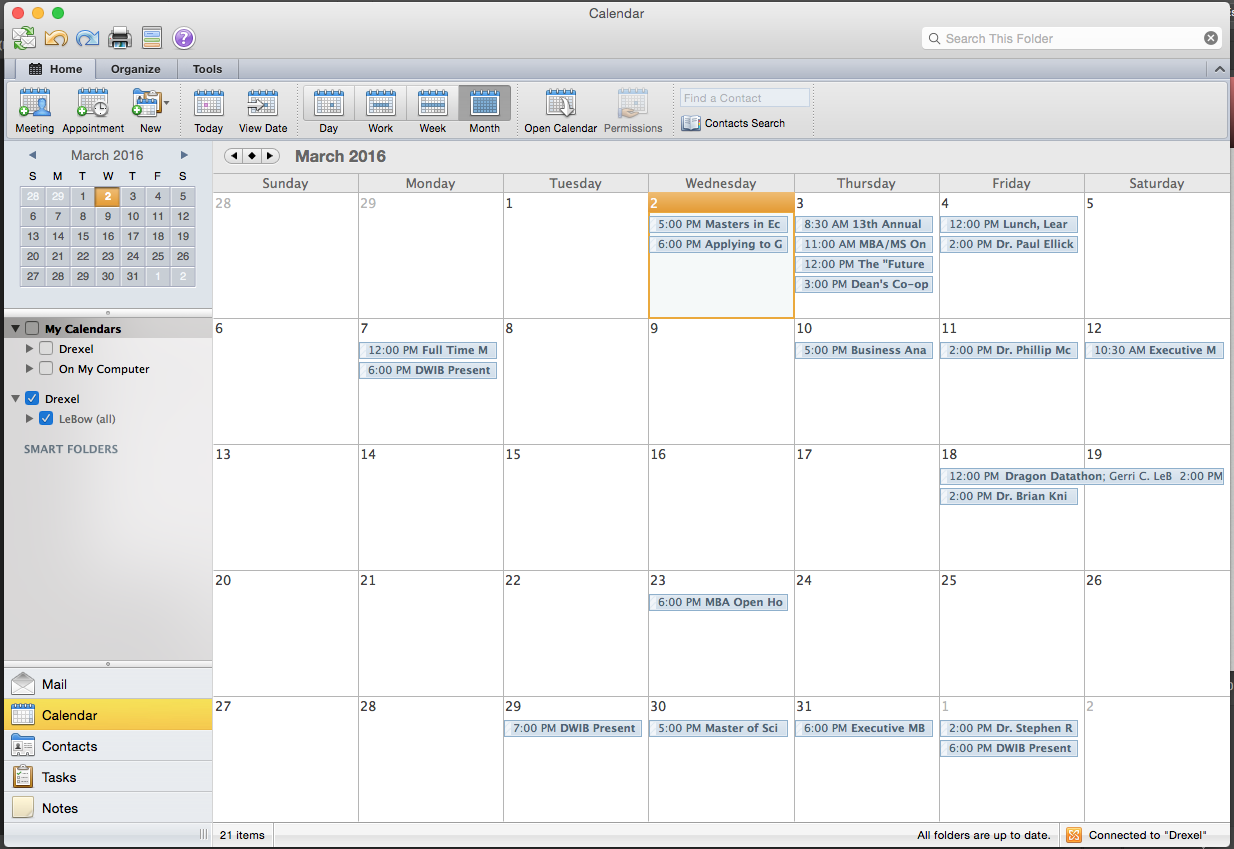Click the Search This Folder field

(x=1072, y=38)
